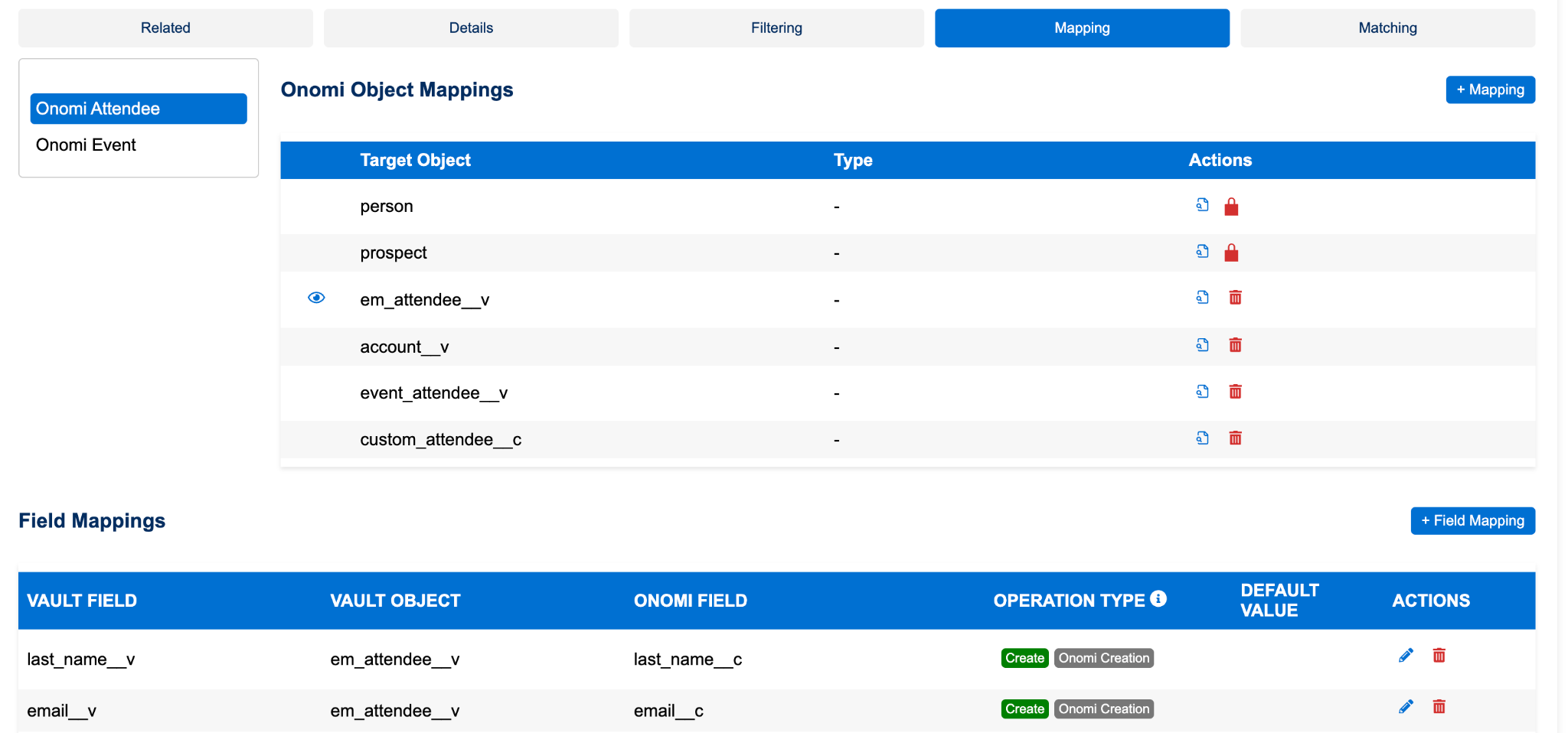Viewport: 1568px width, 733px height.
Task: Remove the event_attendee__v mapping
Action: [x=1235, y=392]
